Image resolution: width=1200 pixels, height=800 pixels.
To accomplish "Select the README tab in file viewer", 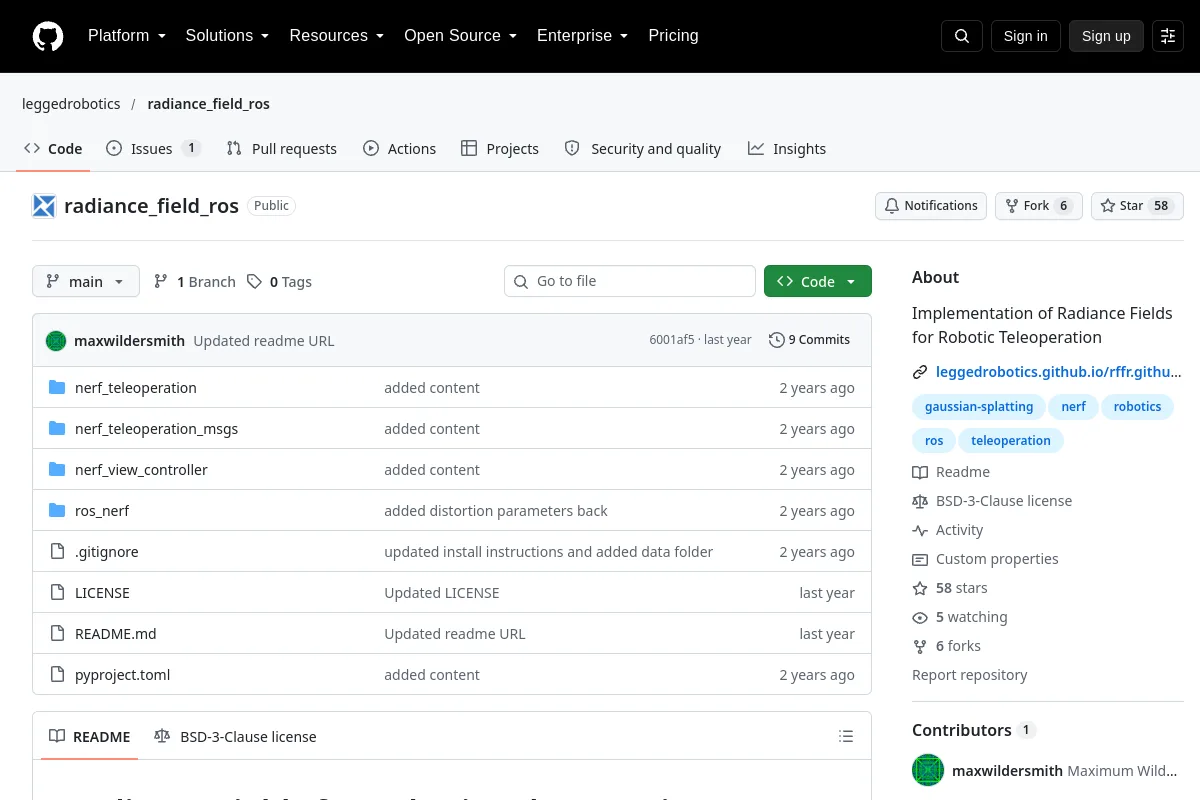I will click(90, 737).
